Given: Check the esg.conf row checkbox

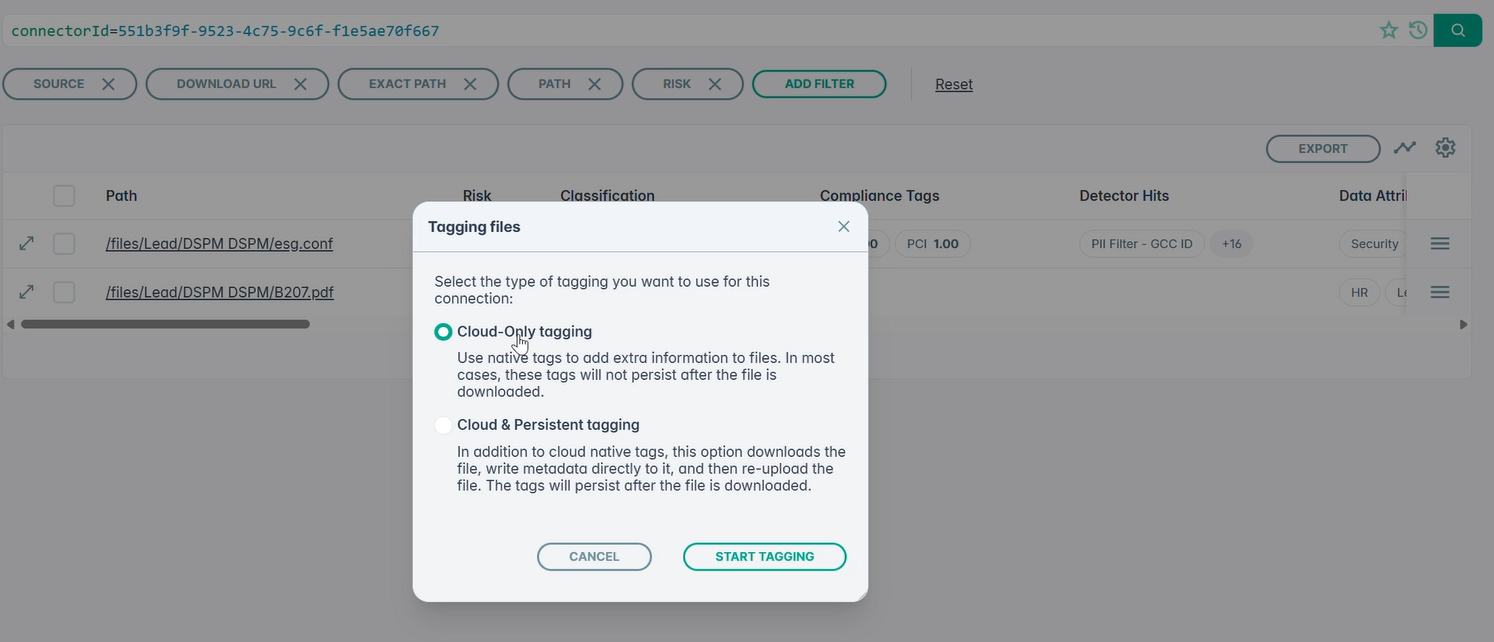Looking at the screenshot, I should 64,243.
